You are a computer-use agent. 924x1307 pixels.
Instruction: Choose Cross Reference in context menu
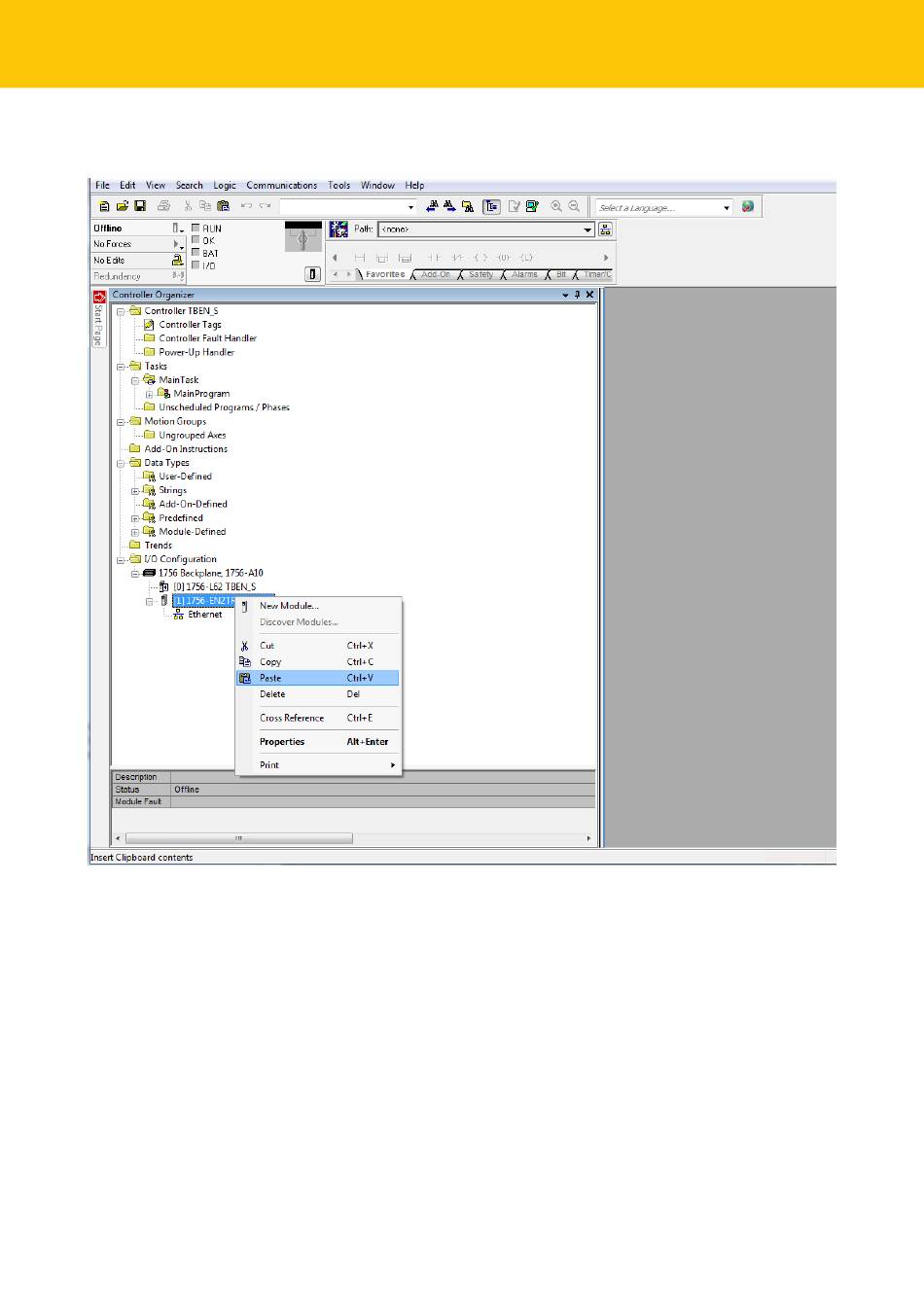click(x=317, y=718)
